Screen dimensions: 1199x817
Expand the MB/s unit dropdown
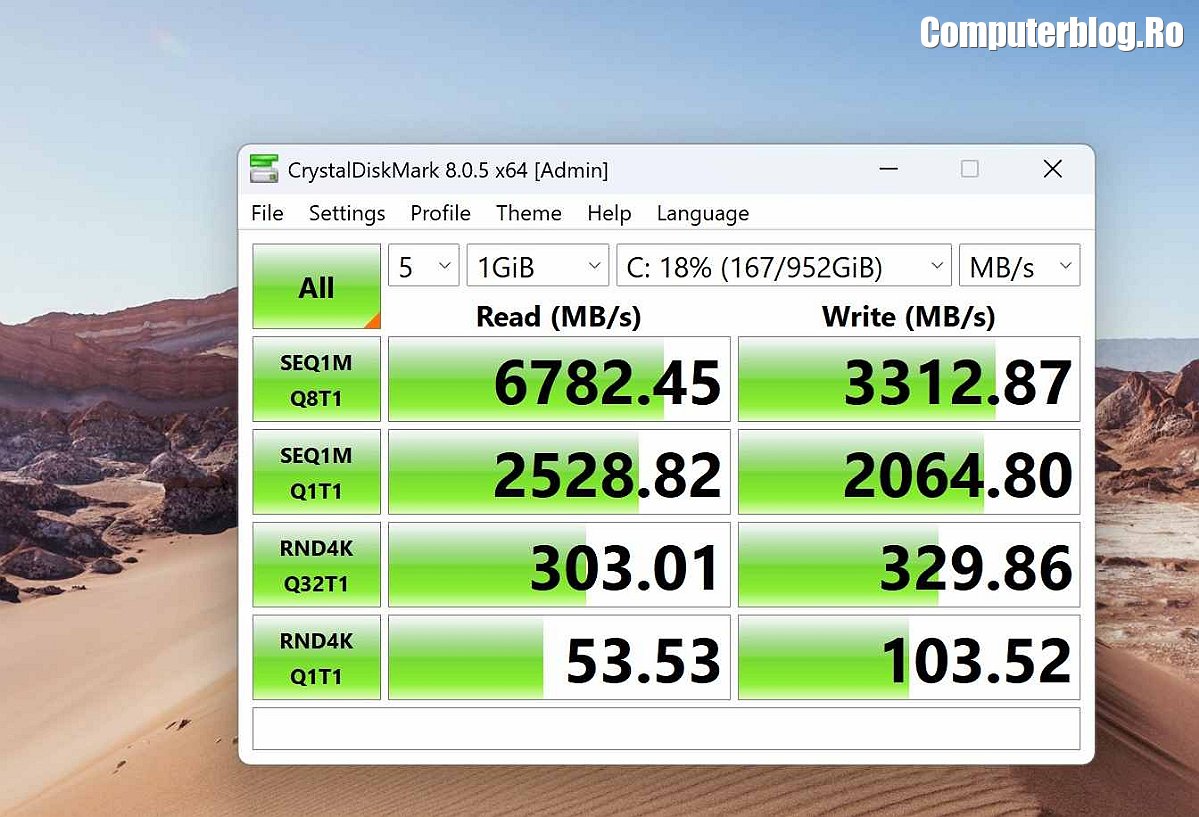[1019, 267]
